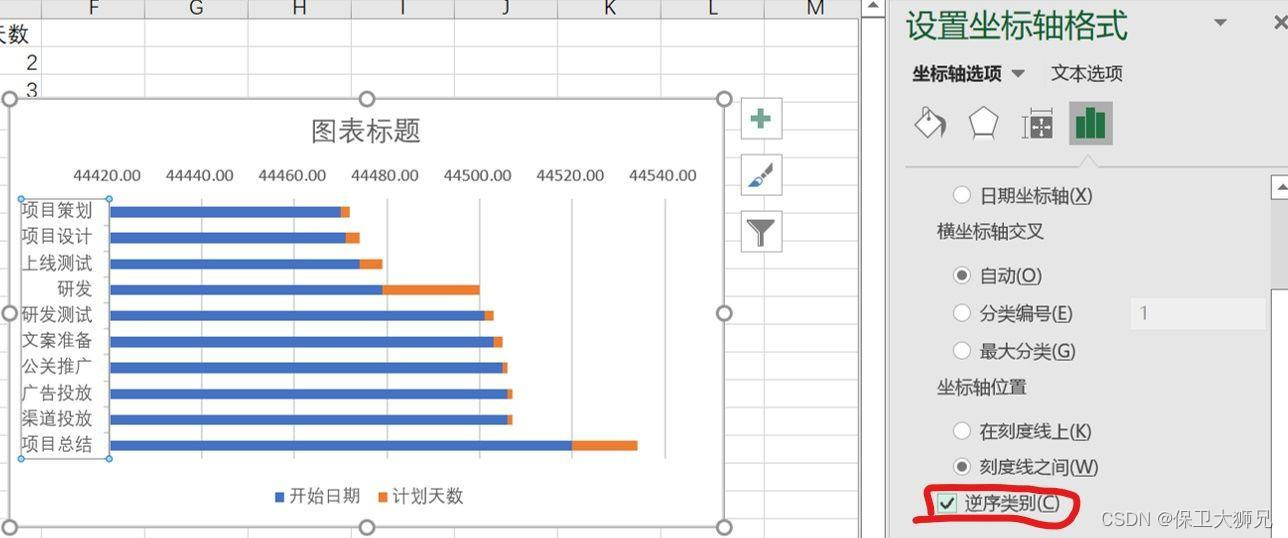Switch to 坐标轴选项 tab
This screenshot has width=1288, height=538.
[957, 73]
